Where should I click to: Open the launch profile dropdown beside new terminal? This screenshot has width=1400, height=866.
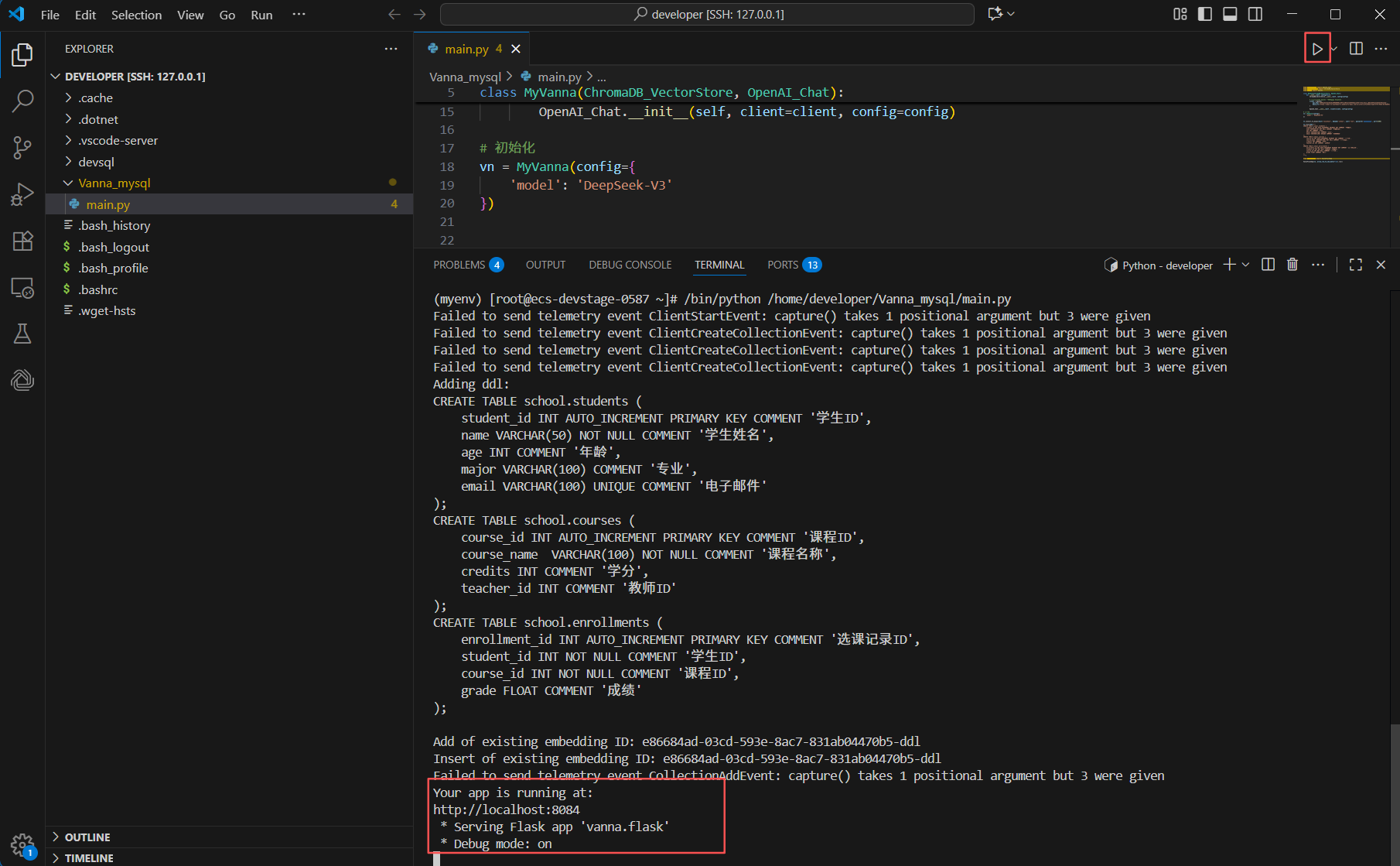click(1246, 265)
